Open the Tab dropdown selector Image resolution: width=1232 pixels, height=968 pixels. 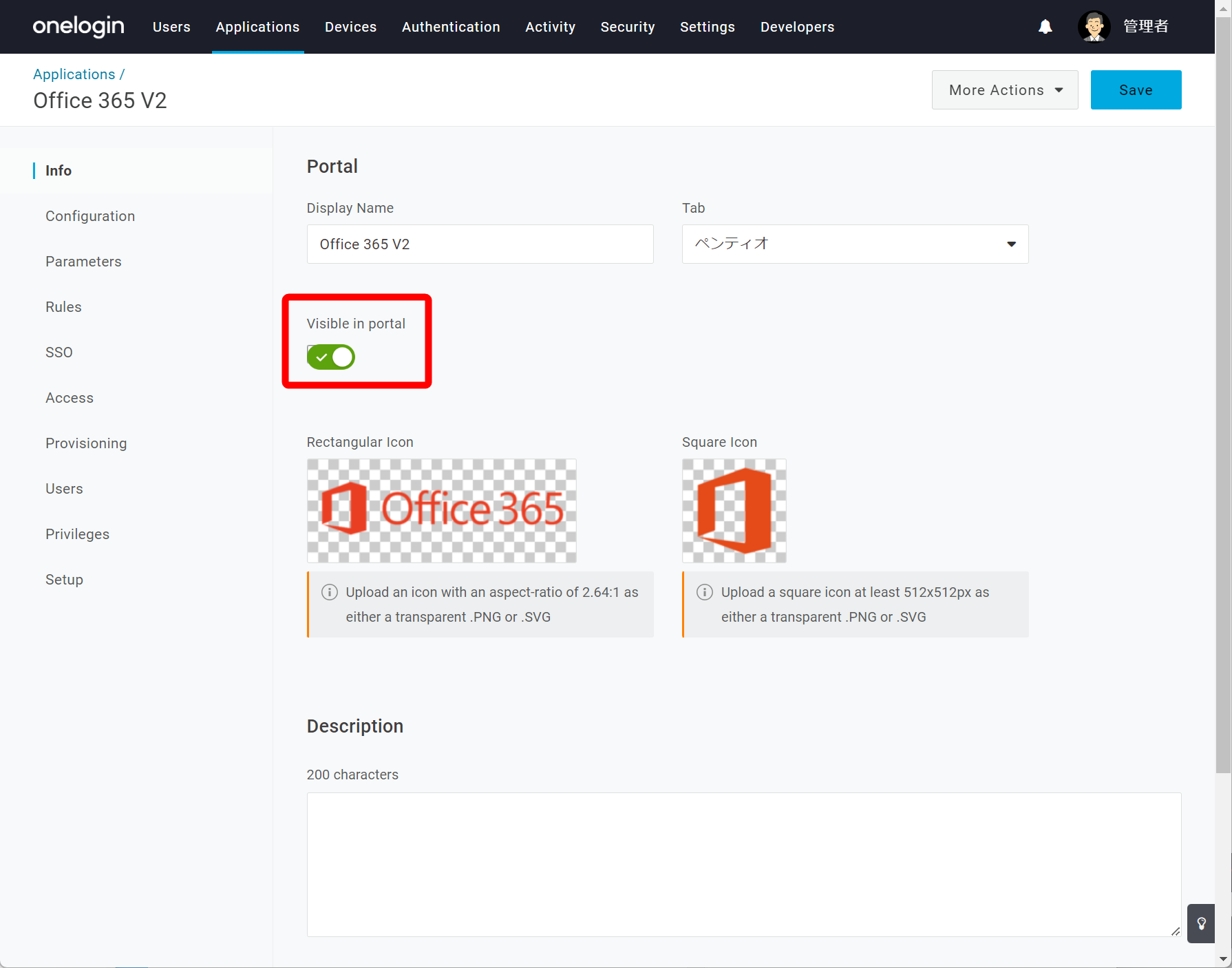click(855, 244)
